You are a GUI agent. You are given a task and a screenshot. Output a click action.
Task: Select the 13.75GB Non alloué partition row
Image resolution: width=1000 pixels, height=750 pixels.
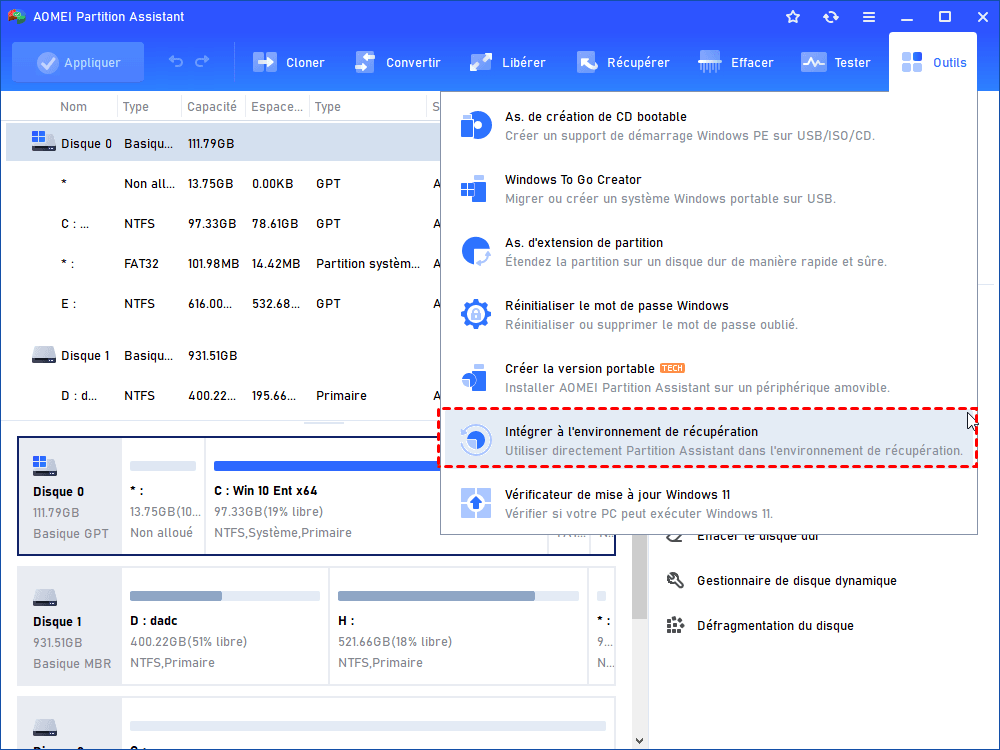pos(223,184)
